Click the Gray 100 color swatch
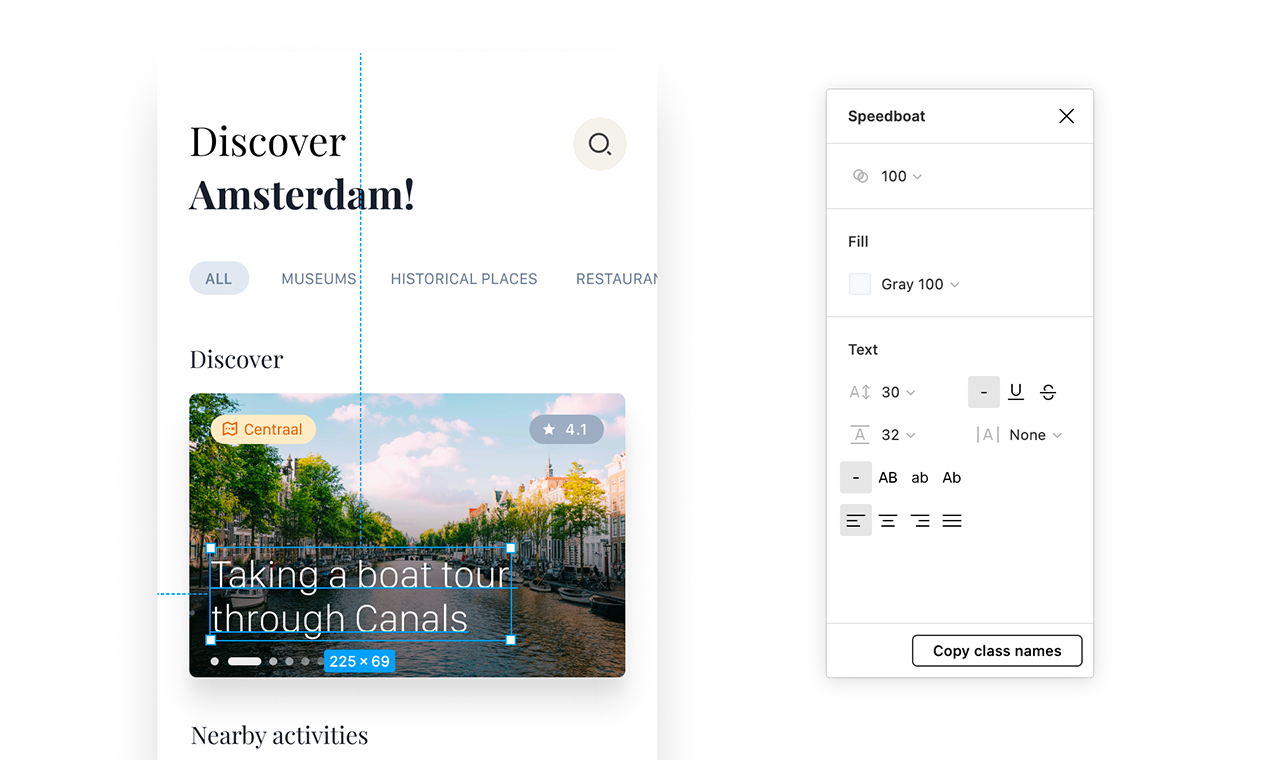This screenshot has height=760, width=1270. click(859, 284)
